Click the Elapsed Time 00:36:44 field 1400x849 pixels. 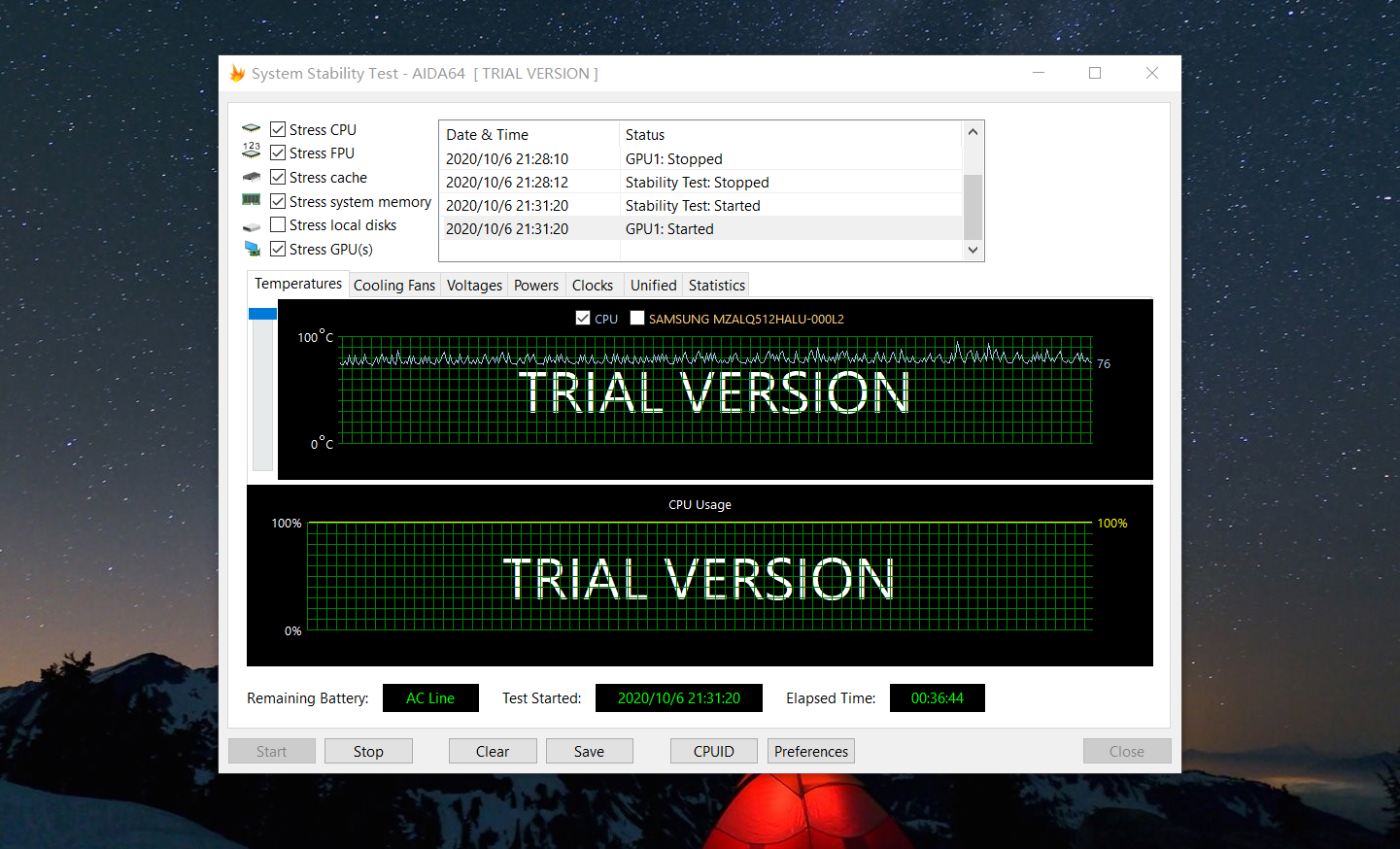pyautogui.click(x=938, y=697)
